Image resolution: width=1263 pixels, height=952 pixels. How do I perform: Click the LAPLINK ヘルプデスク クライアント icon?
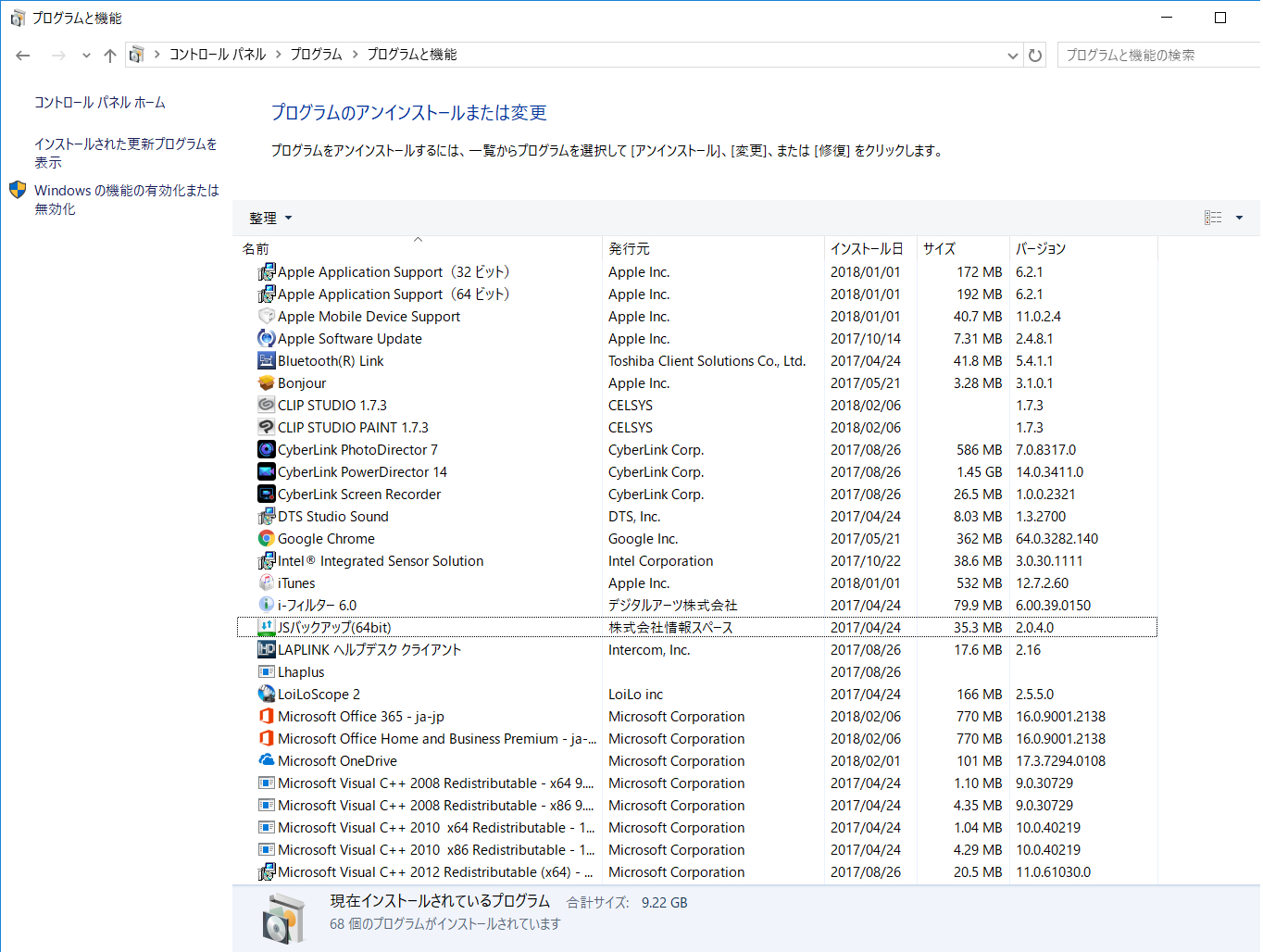(x=267, y=650)
